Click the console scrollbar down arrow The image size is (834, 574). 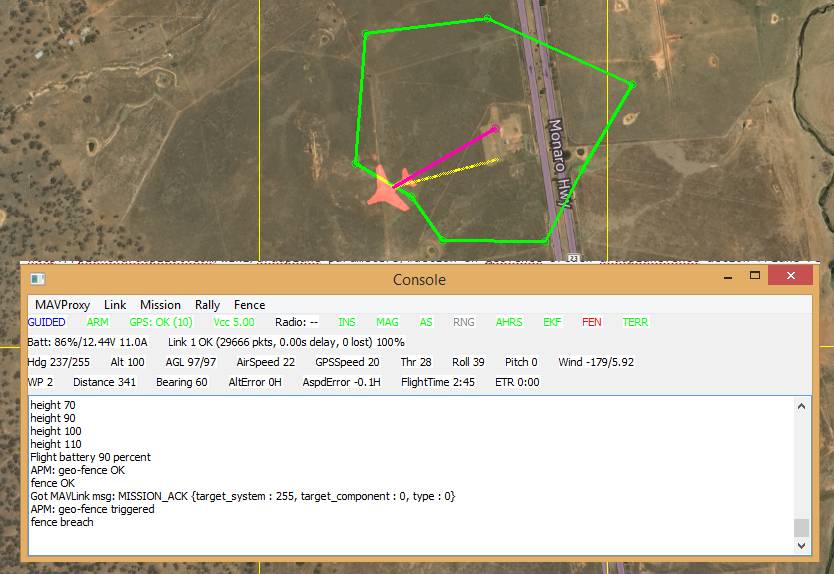point(800,545)
